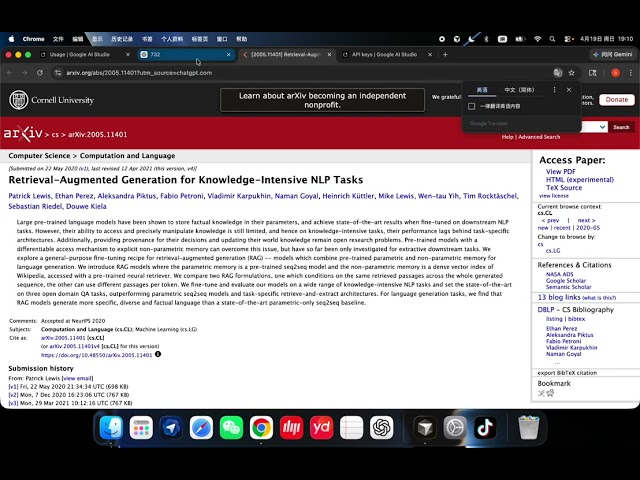Open the site information icon in address bar
640x480 pixels.
click(x=58, y=73)
